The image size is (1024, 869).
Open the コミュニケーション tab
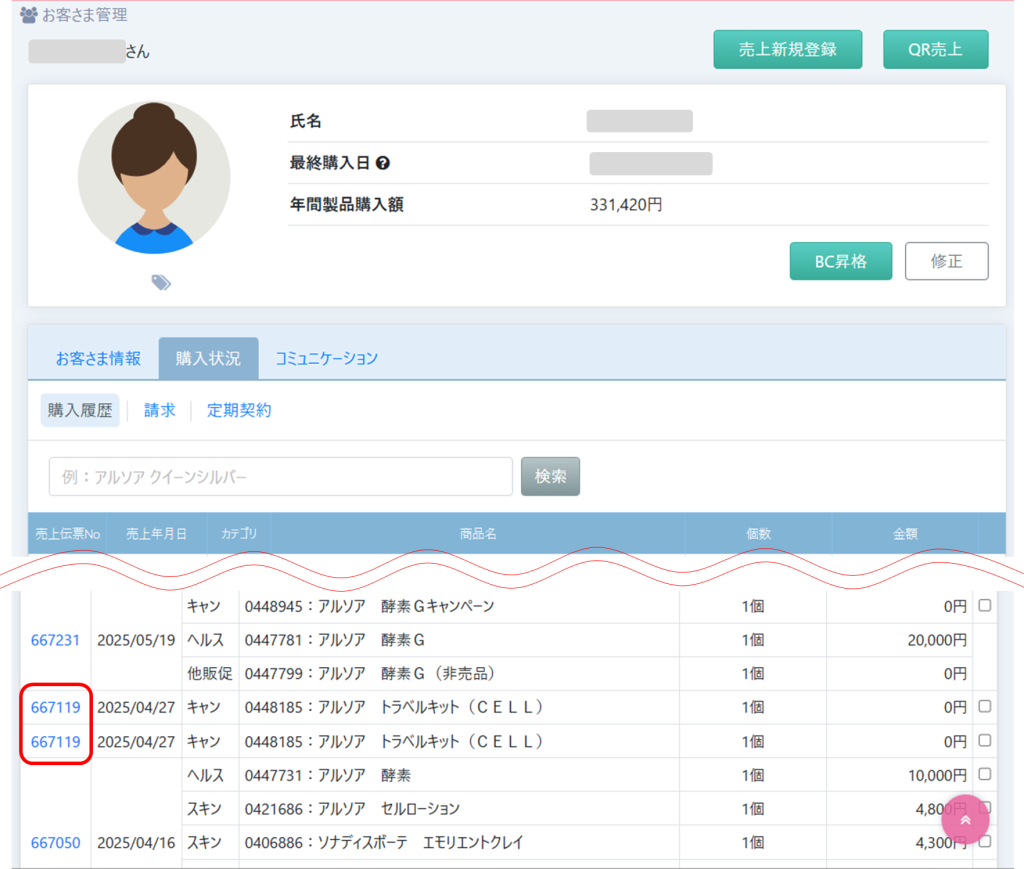click(x=326, y=358)
